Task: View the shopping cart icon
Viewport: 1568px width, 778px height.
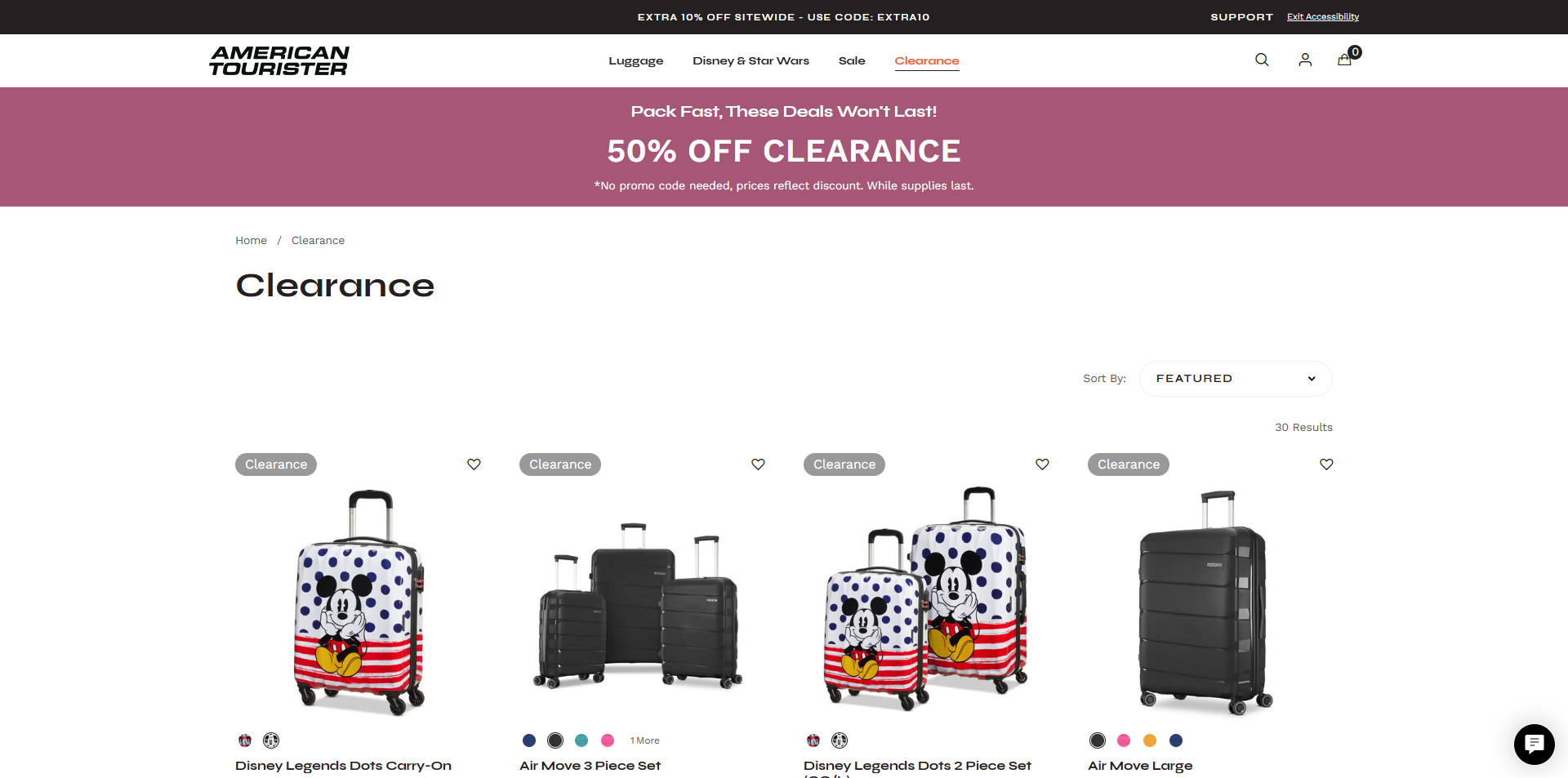Action: (x=1344, y=60)
